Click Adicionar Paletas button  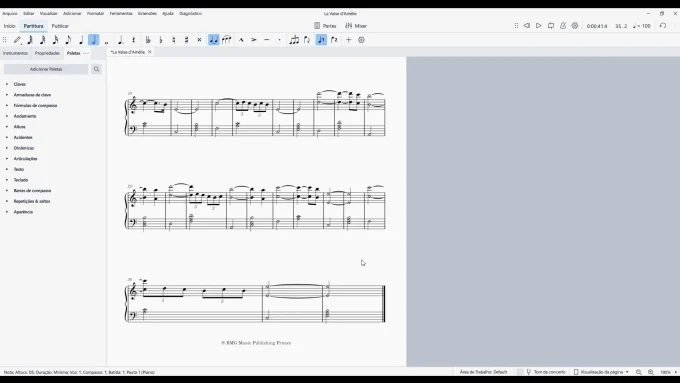pos(46,69)
